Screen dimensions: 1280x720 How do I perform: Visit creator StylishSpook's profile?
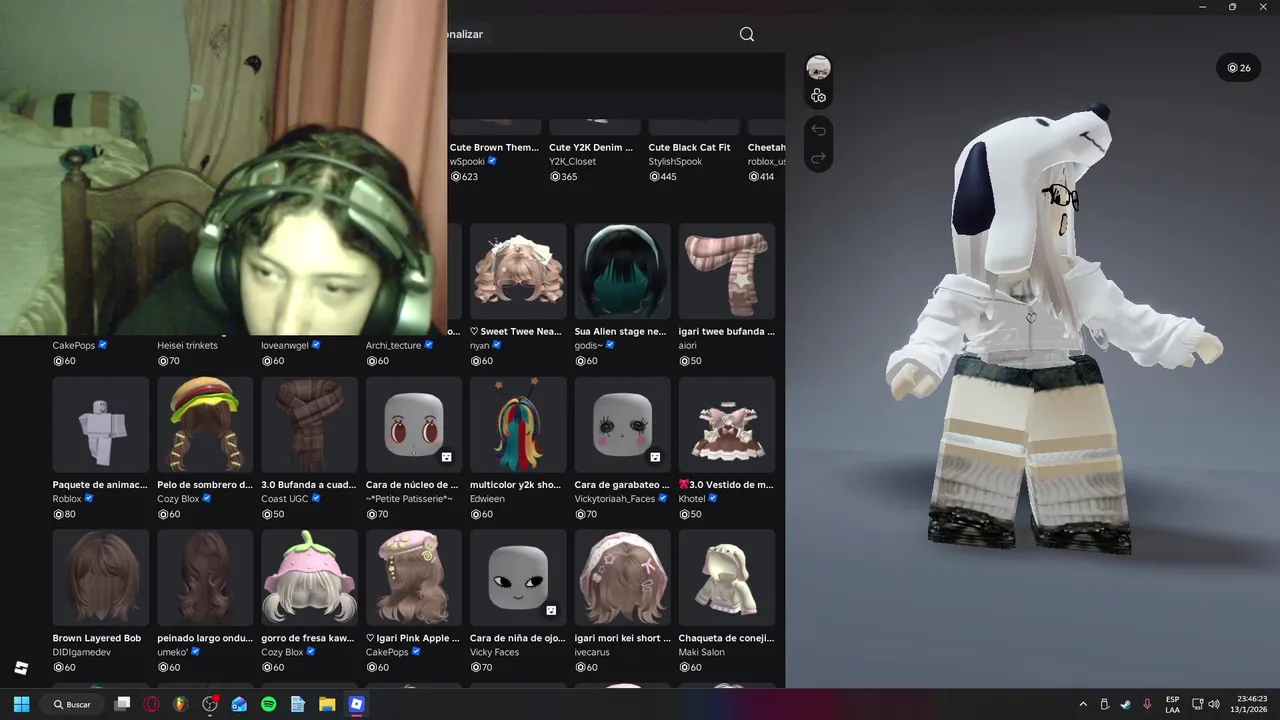pyautogui.click(x=675, y=161)
